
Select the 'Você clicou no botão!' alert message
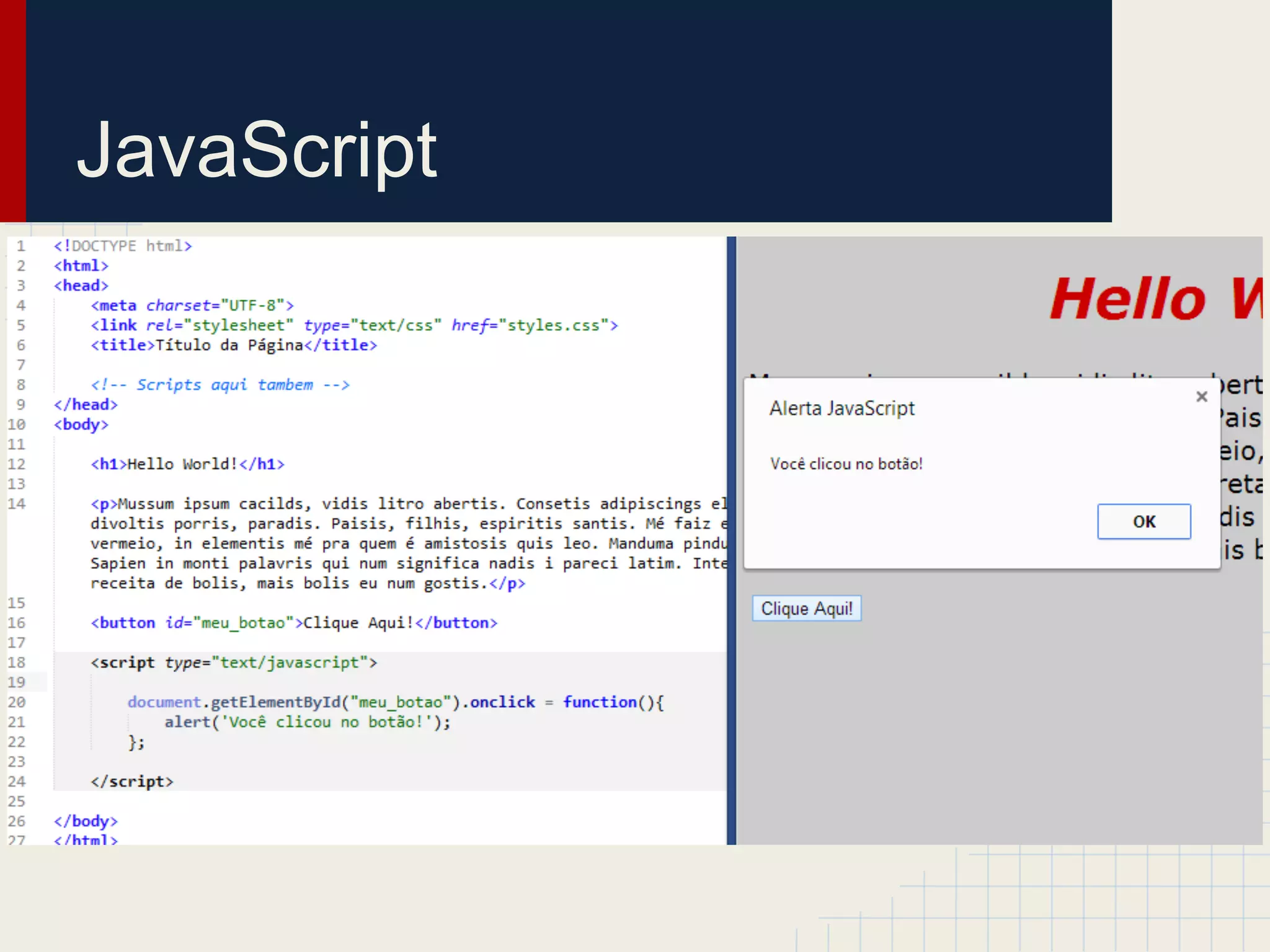[846, 464]
